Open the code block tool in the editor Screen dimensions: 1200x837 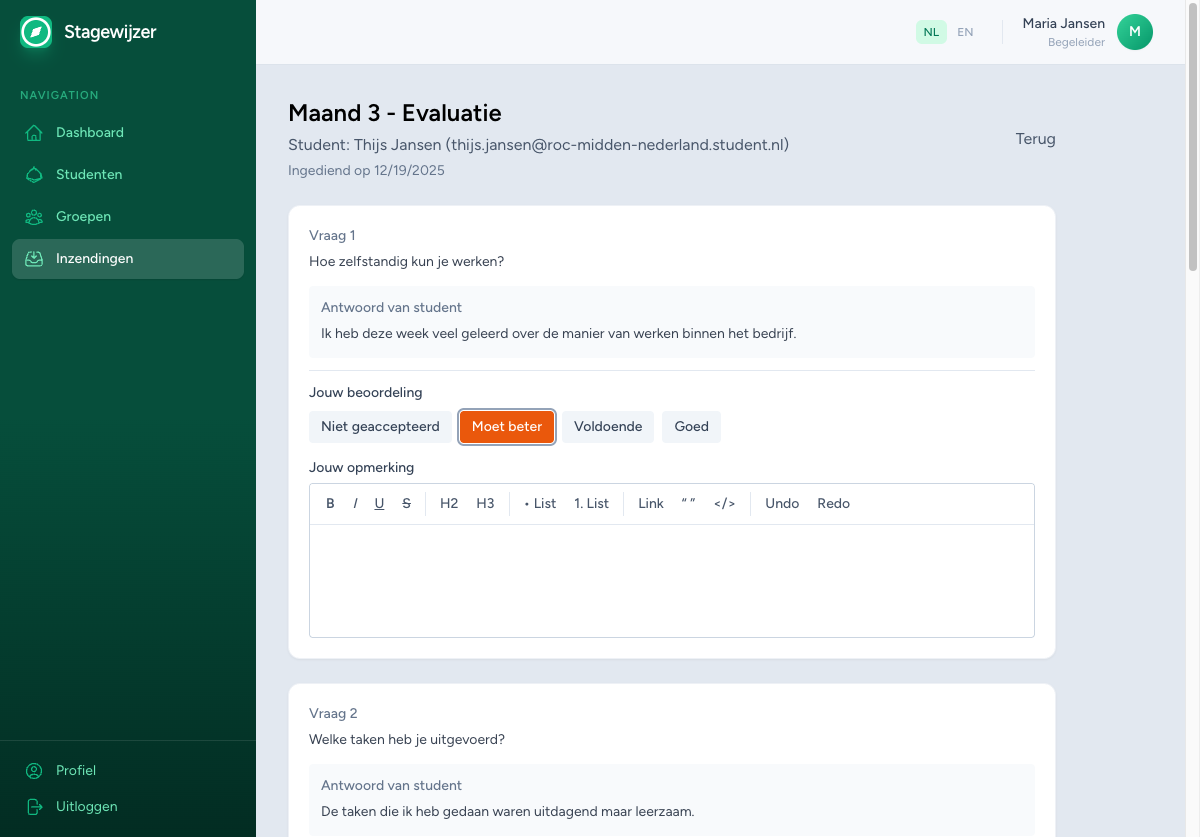(x=724, y=503)
